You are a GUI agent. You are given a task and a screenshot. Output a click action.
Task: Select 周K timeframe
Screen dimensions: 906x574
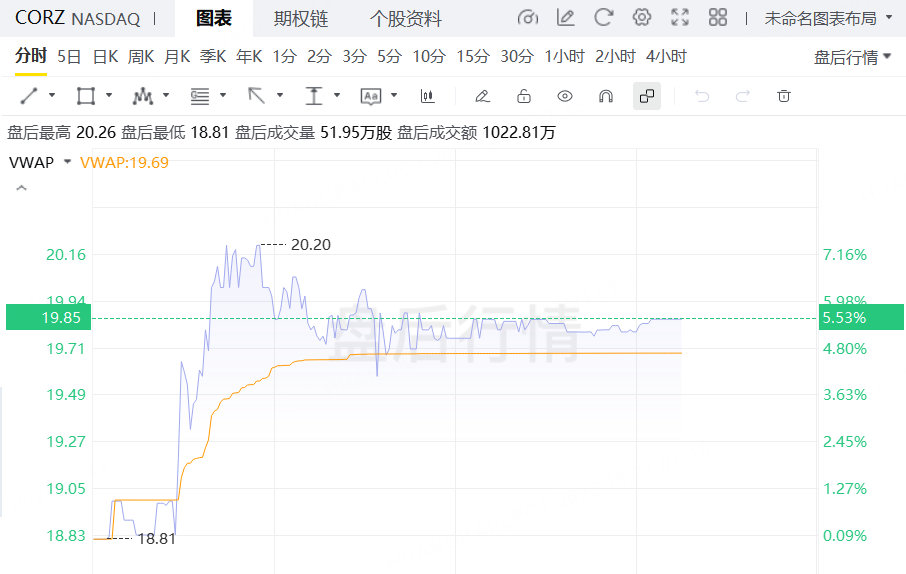tap(141, 57)
